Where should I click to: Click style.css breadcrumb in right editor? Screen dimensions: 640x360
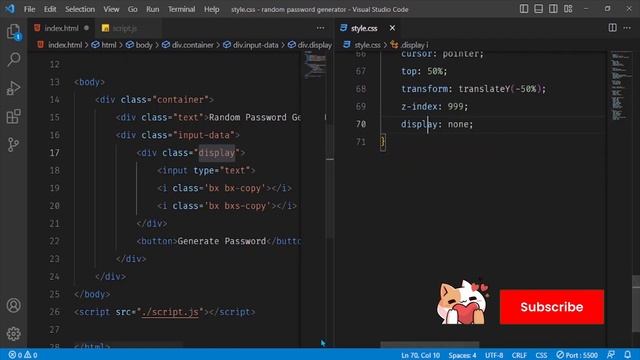[362, 45]
